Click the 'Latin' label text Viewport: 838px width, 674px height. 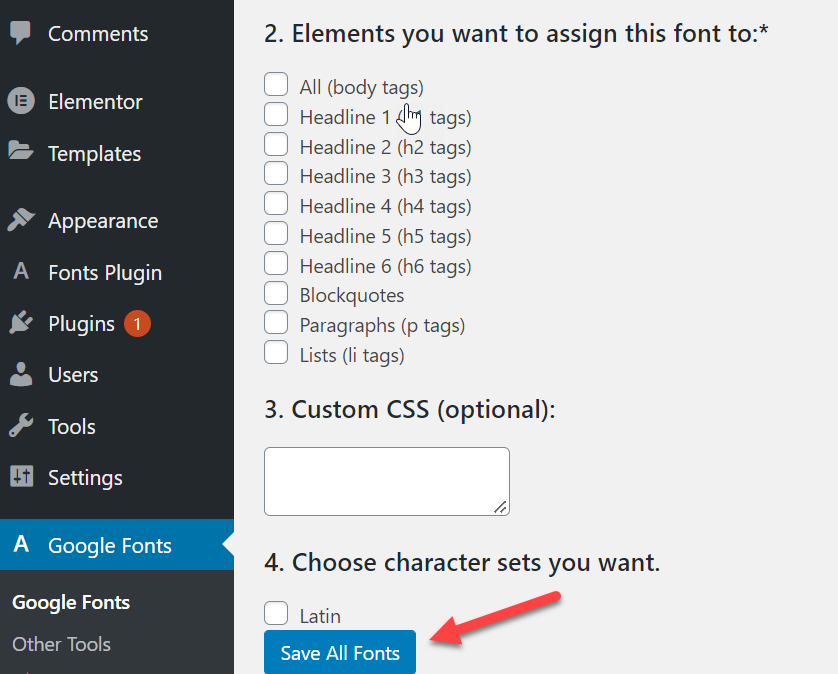pos(320,616)
